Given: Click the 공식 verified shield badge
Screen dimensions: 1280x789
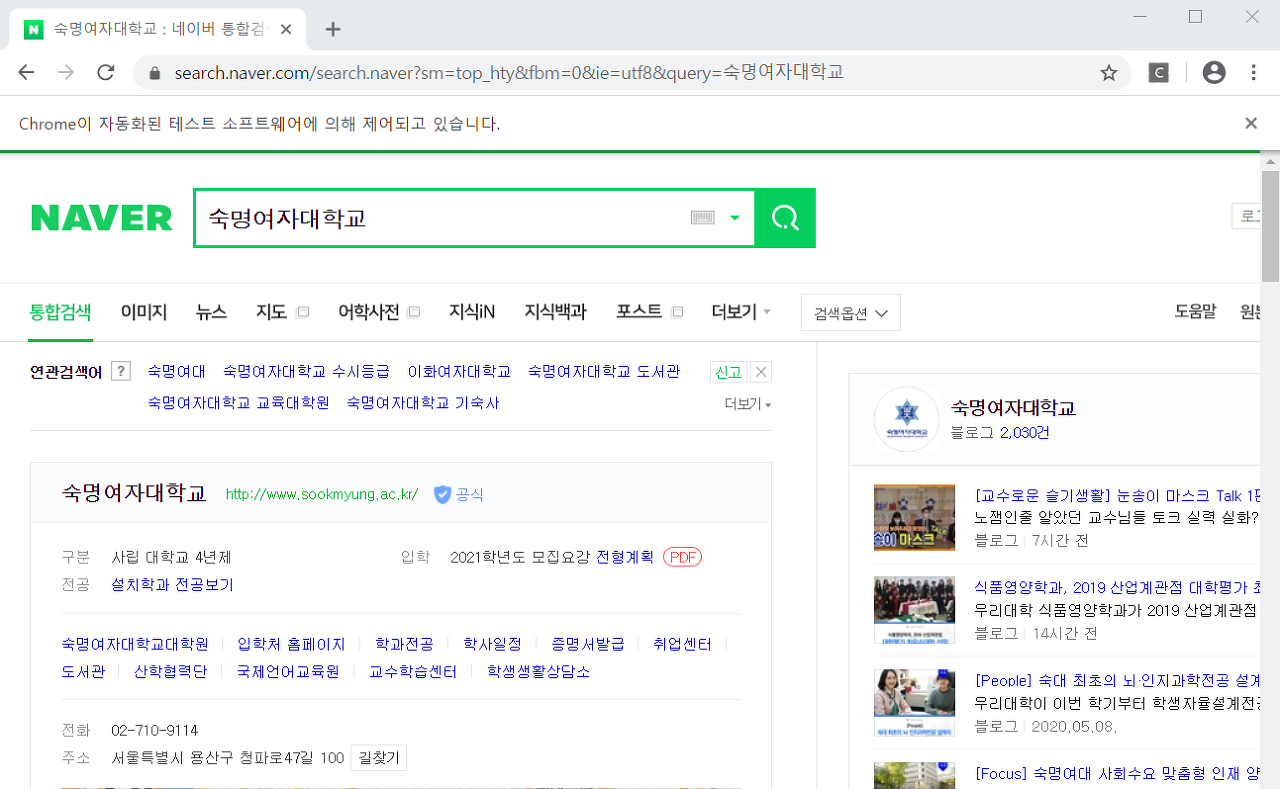Looking at the screenshot, I should pyautogui.click(x=459, y=494).
